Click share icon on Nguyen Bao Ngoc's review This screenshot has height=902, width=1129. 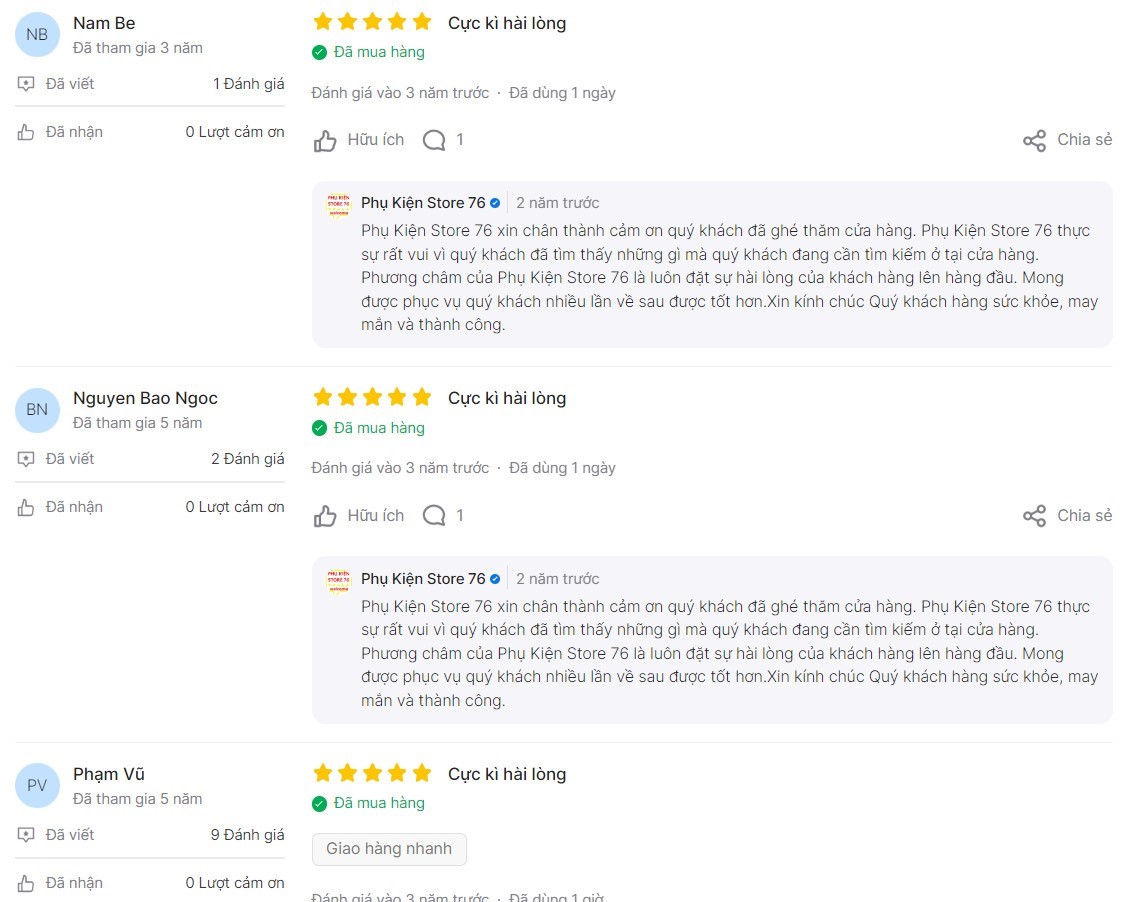click(x=1035, y=515)
